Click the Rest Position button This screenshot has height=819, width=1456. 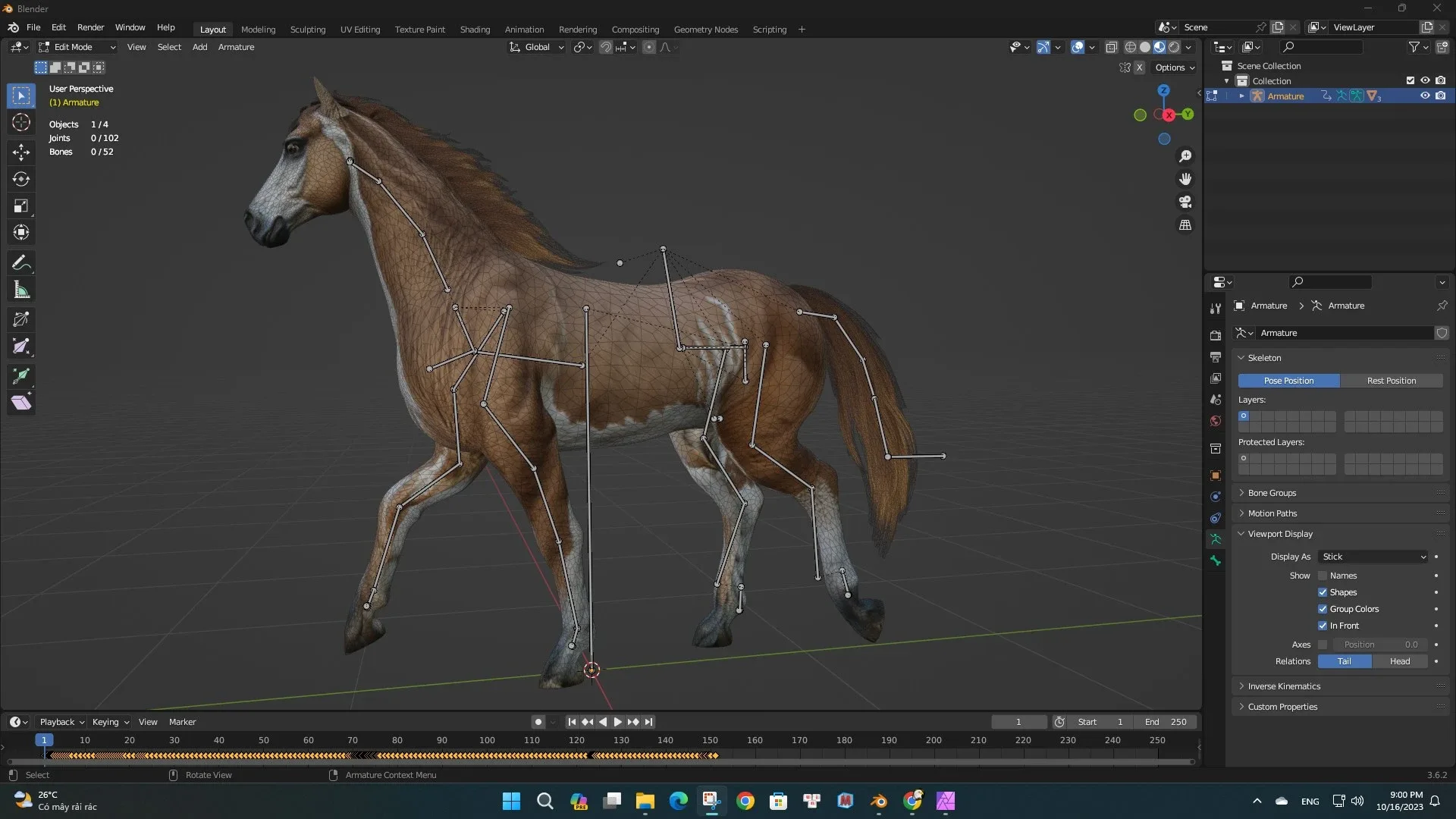1391,381
